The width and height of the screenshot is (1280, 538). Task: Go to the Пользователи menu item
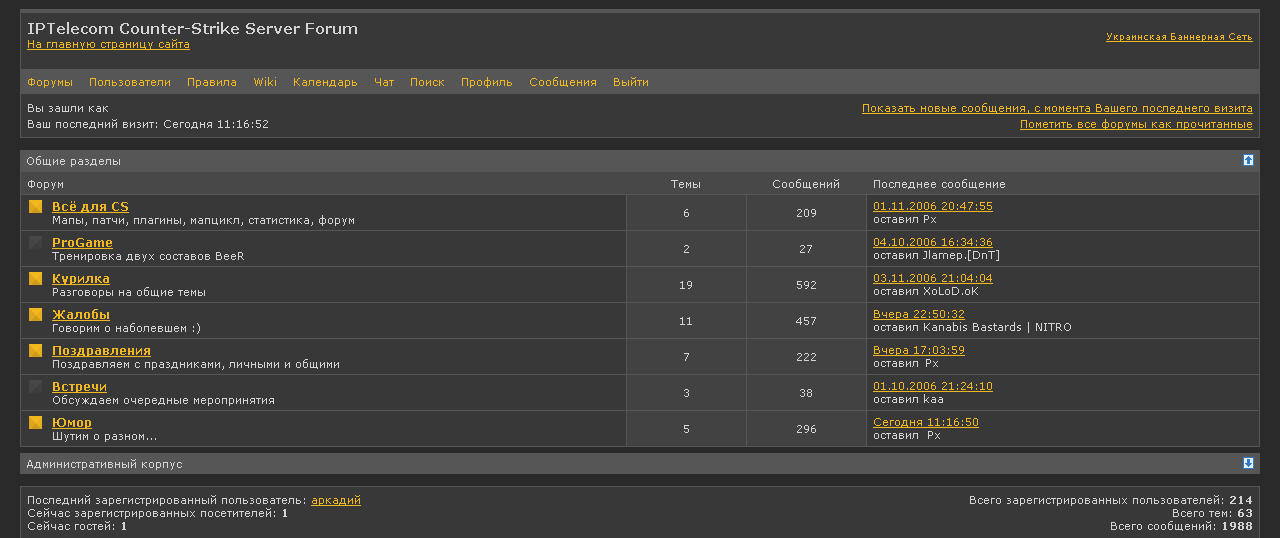click(130, 82)
